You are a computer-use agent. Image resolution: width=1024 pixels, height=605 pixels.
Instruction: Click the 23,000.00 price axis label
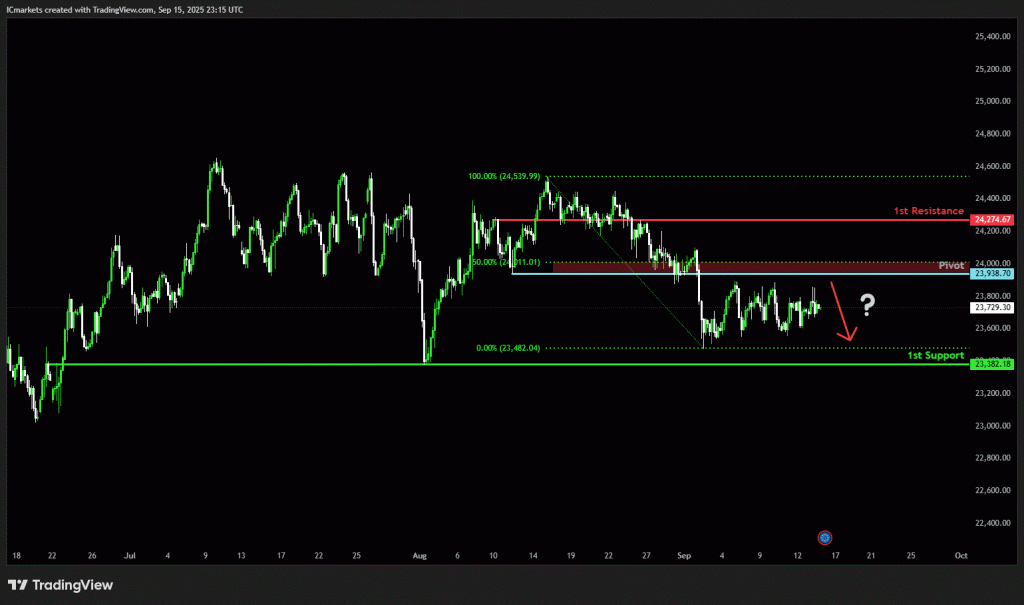tap(993, 425)
